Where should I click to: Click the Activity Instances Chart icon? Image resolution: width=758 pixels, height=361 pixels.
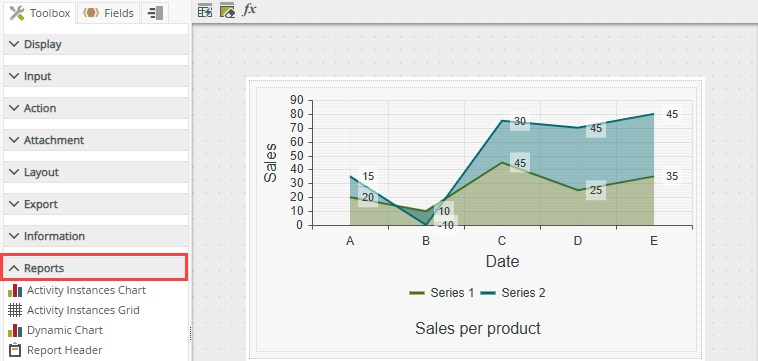(x=15, y=290)
